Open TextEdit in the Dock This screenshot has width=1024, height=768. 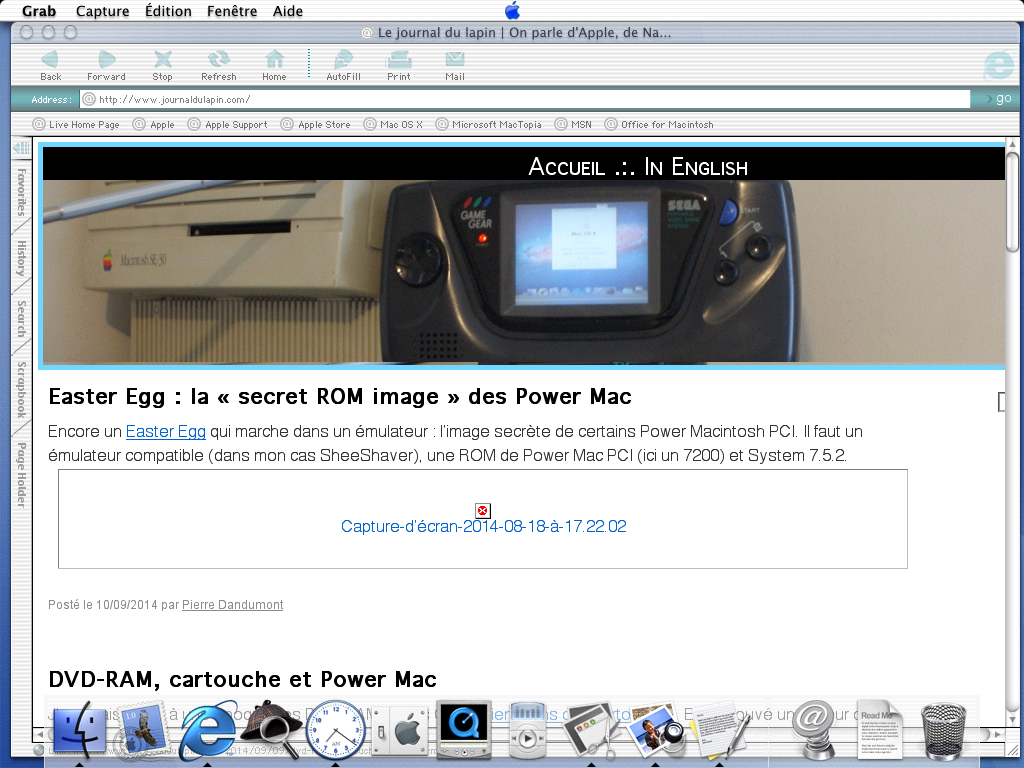pyautogui.click(x=718, y=729)
